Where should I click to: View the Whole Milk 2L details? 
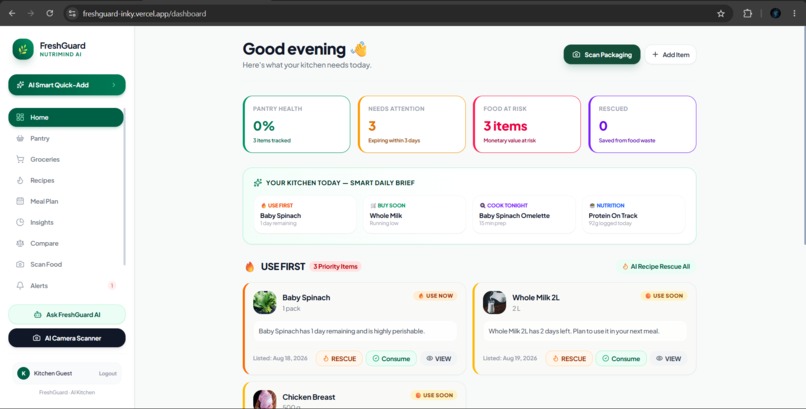coord(668,359)
